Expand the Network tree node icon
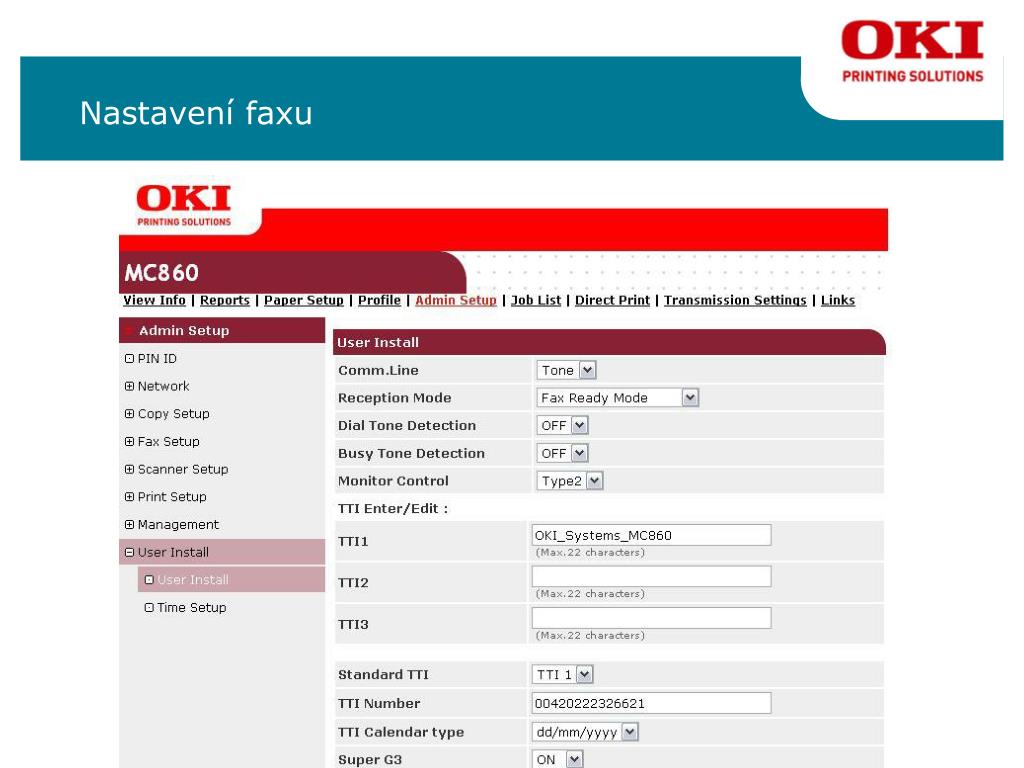The image size is (1024, 768). (x=129, y=386)
